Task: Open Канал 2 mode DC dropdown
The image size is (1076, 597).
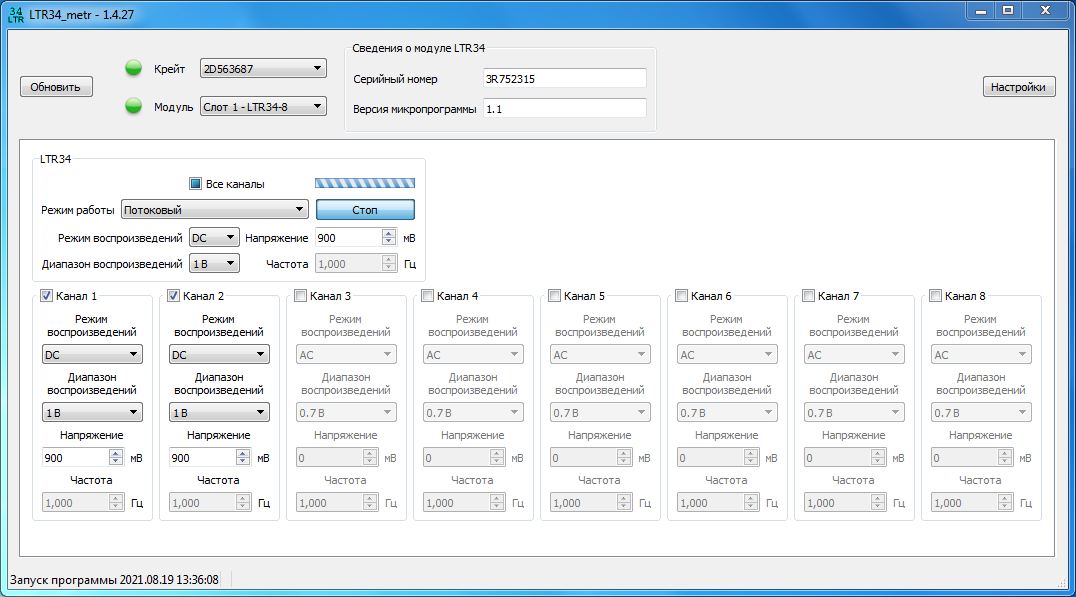Action: coord(219,354)
